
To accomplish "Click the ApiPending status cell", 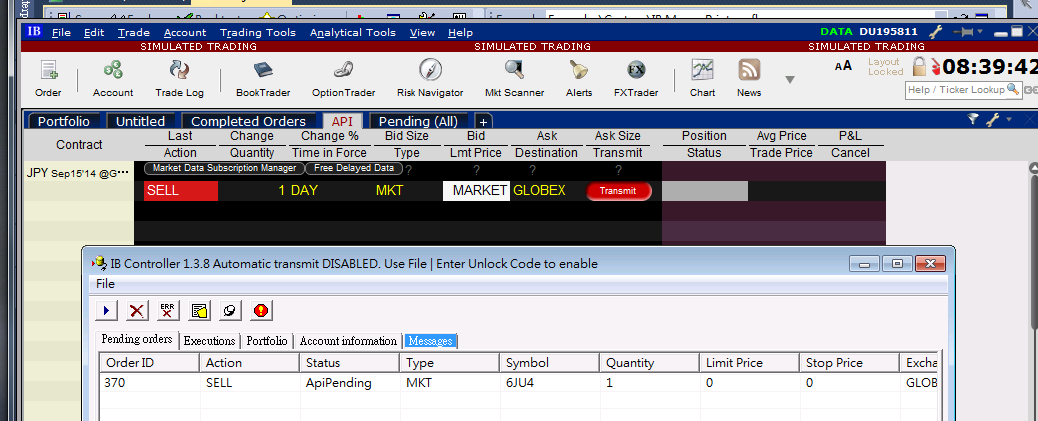I will tap(349, 383).
